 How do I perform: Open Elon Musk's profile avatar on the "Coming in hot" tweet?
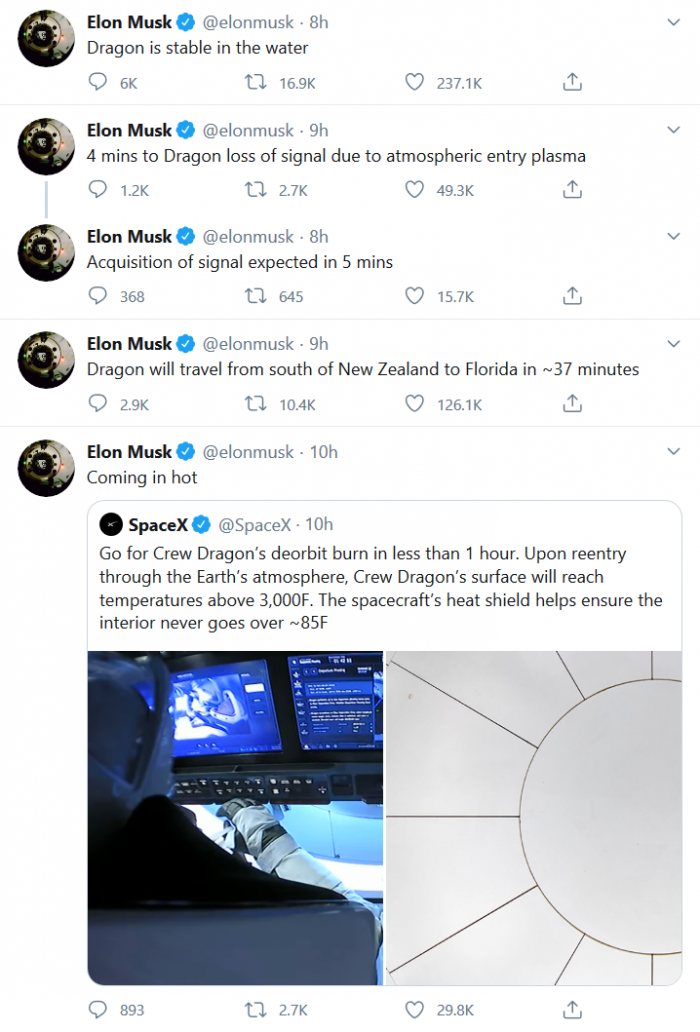[45, 467]
